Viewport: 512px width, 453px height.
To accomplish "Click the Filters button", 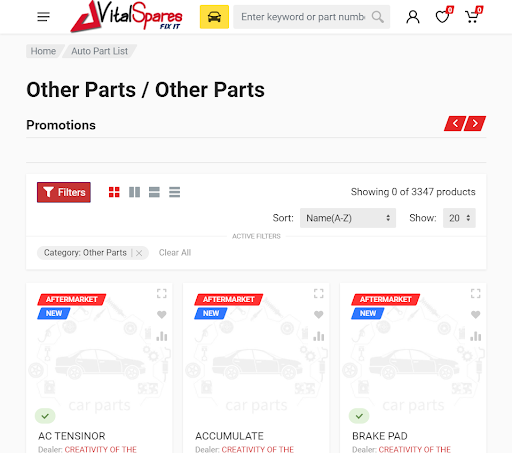I will (64, 192).
